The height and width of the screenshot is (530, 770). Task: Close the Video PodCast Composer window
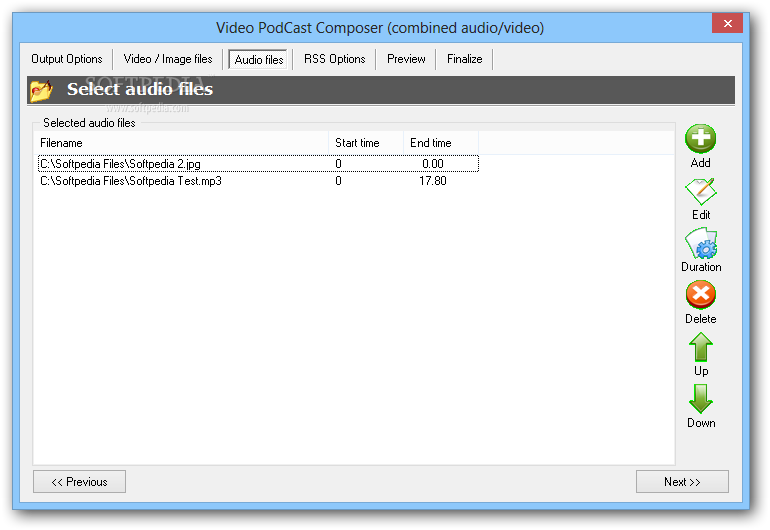[728, 23]
